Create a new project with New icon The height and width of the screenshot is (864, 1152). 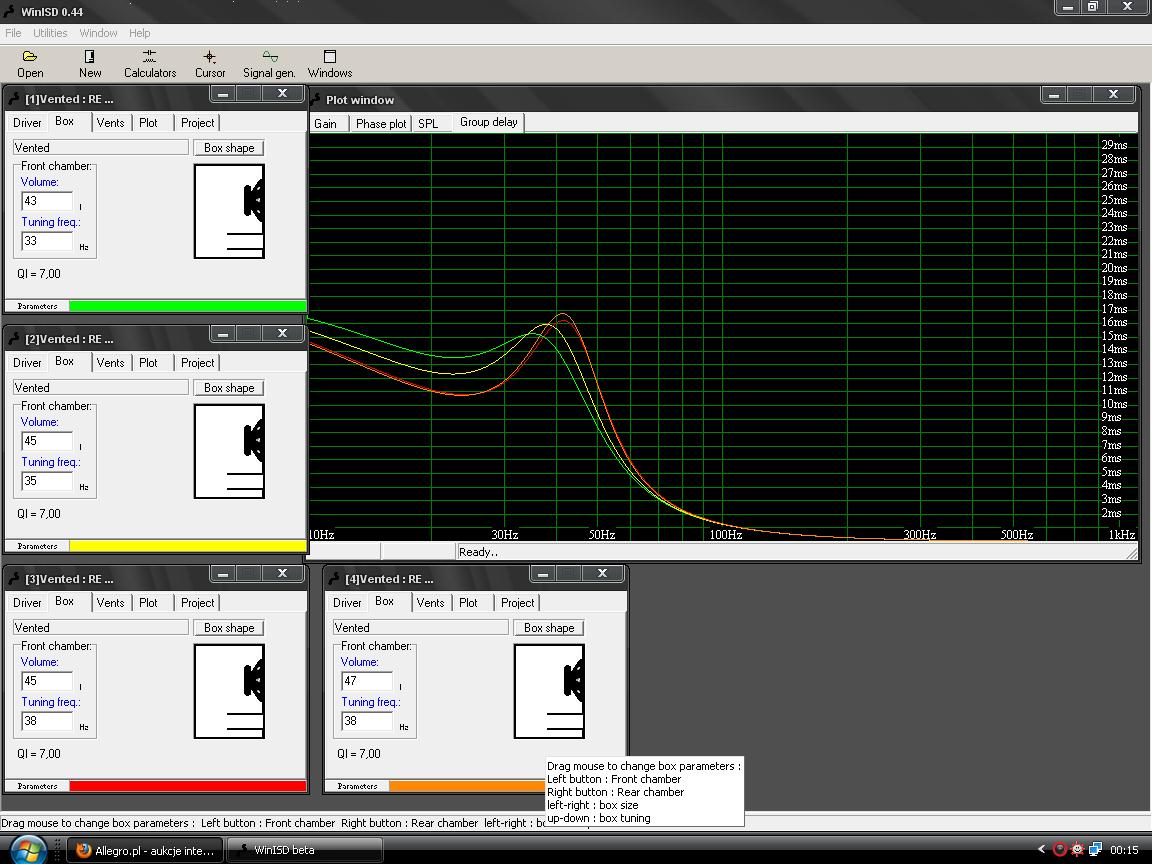click(90, 58)
